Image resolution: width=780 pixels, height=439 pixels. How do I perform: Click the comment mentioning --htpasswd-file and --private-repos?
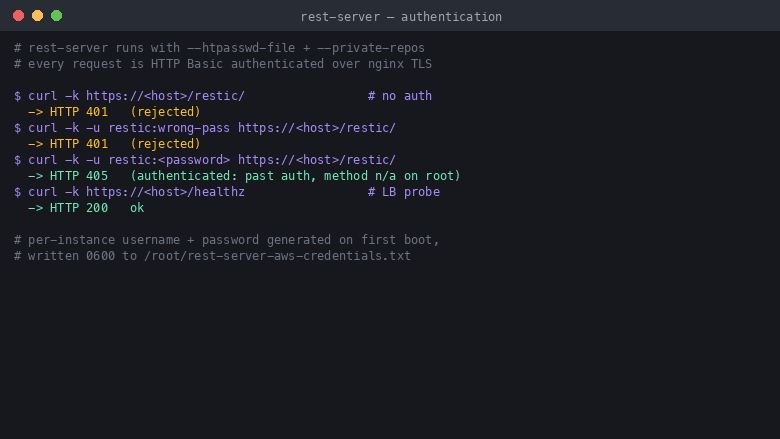(219, 48)
